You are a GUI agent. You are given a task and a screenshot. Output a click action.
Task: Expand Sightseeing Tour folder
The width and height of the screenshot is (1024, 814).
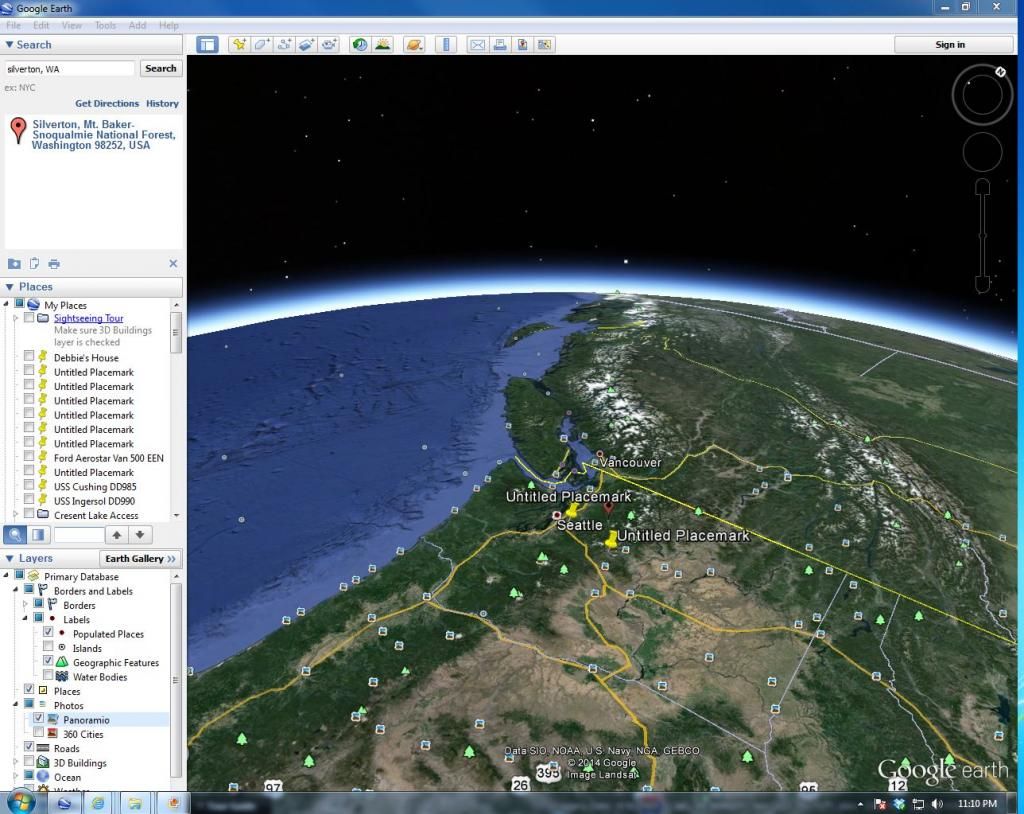click(16, 318)
